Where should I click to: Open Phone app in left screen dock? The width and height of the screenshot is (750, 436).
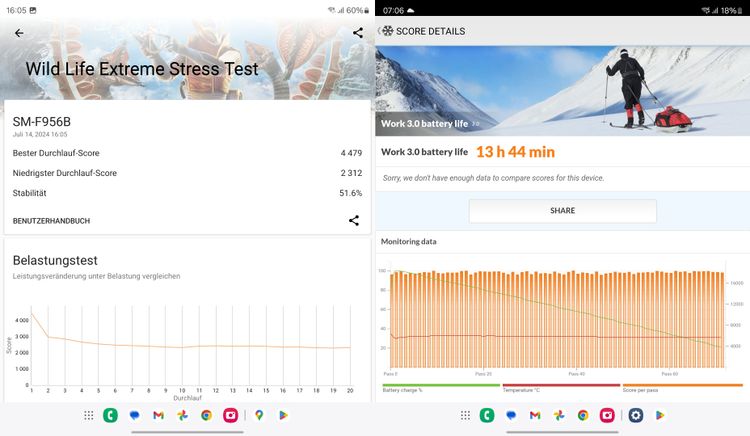click(110, 415)
